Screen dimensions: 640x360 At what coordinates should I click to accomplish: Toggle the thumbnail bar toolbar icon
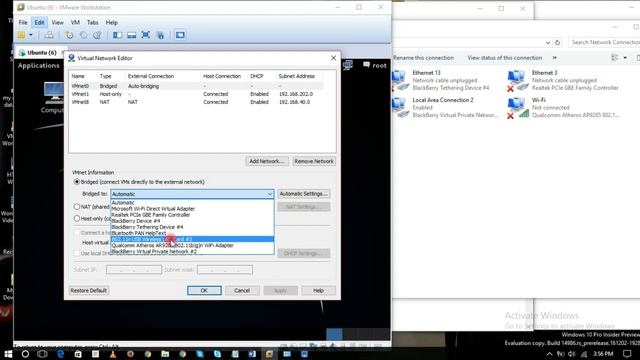pyautogui.click(x=131, y=35)
